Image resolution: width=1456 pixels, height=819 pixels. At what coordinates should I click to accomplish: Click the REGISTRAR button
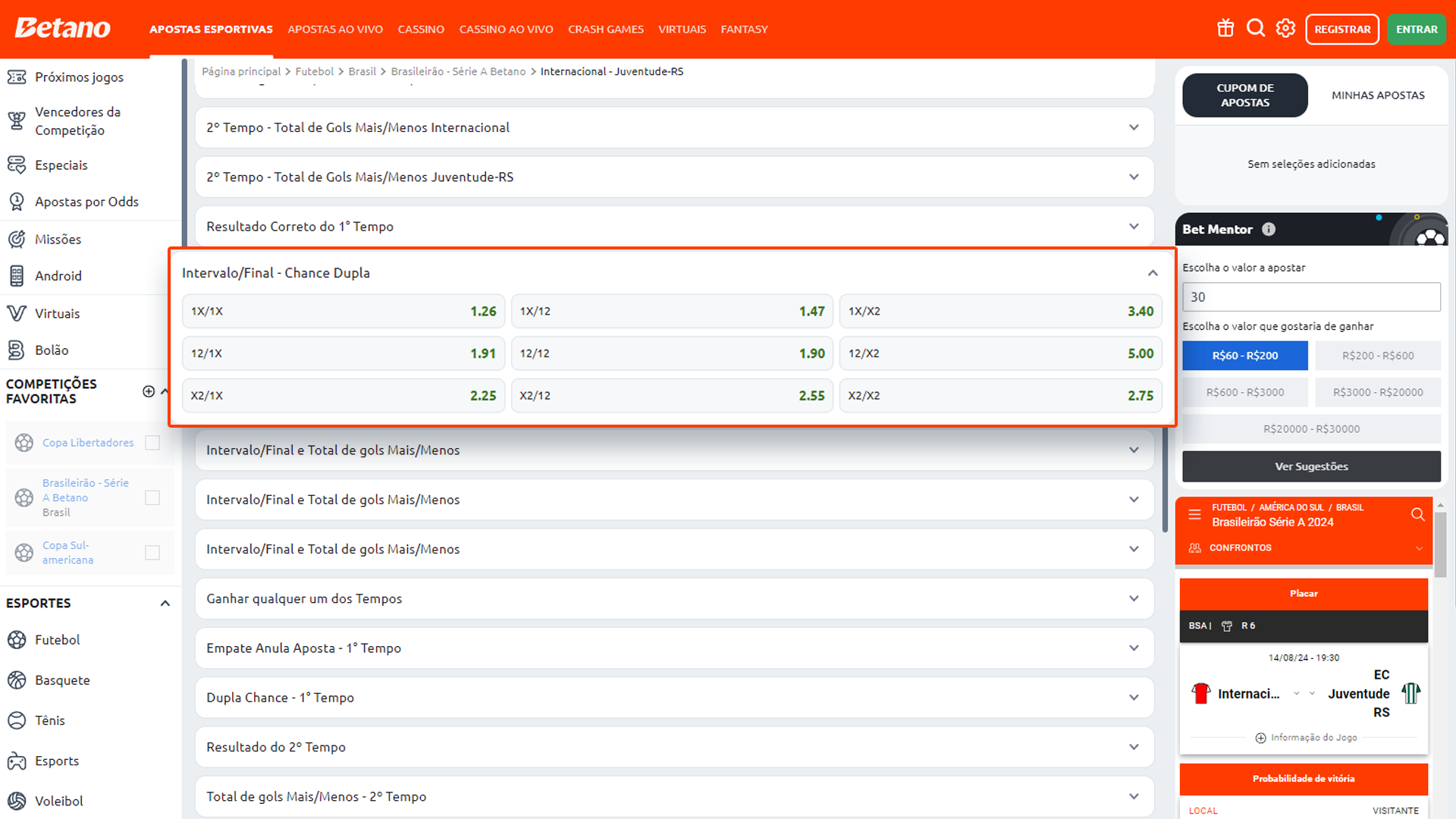(x=1342, y=29)
